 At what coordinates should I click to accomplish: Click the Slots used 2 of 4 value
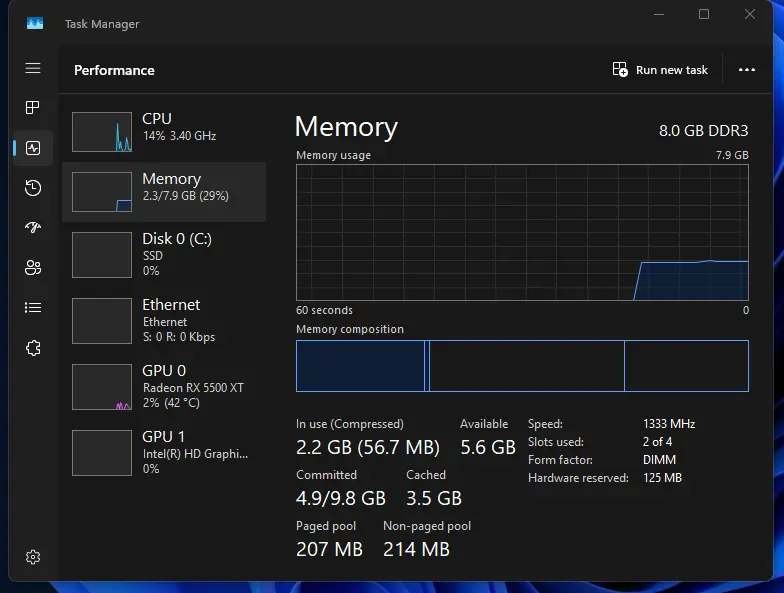pyautogui.click(x=658, y=442)
